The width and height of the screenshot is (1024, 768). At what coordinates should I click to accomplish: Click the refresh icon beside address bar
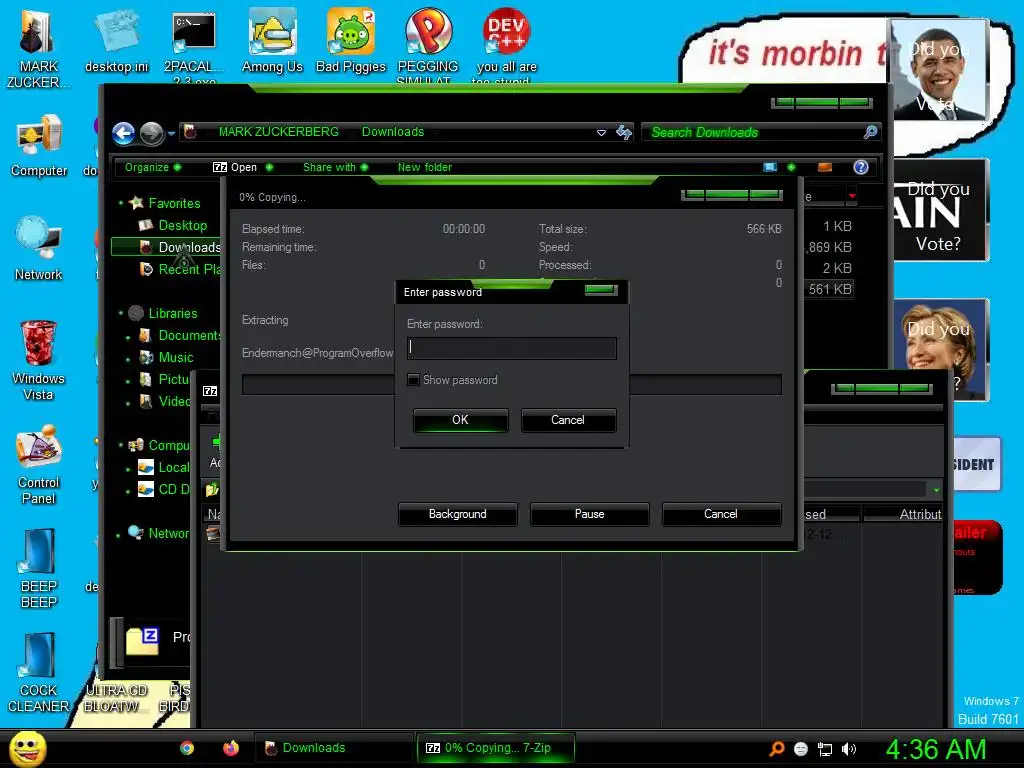point(624,133)
